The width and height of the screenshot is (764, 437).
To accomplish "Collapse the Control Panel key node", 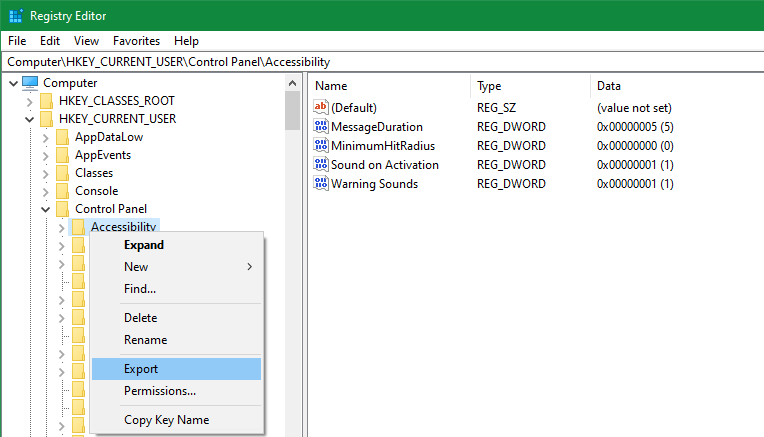I will (45, 209).
